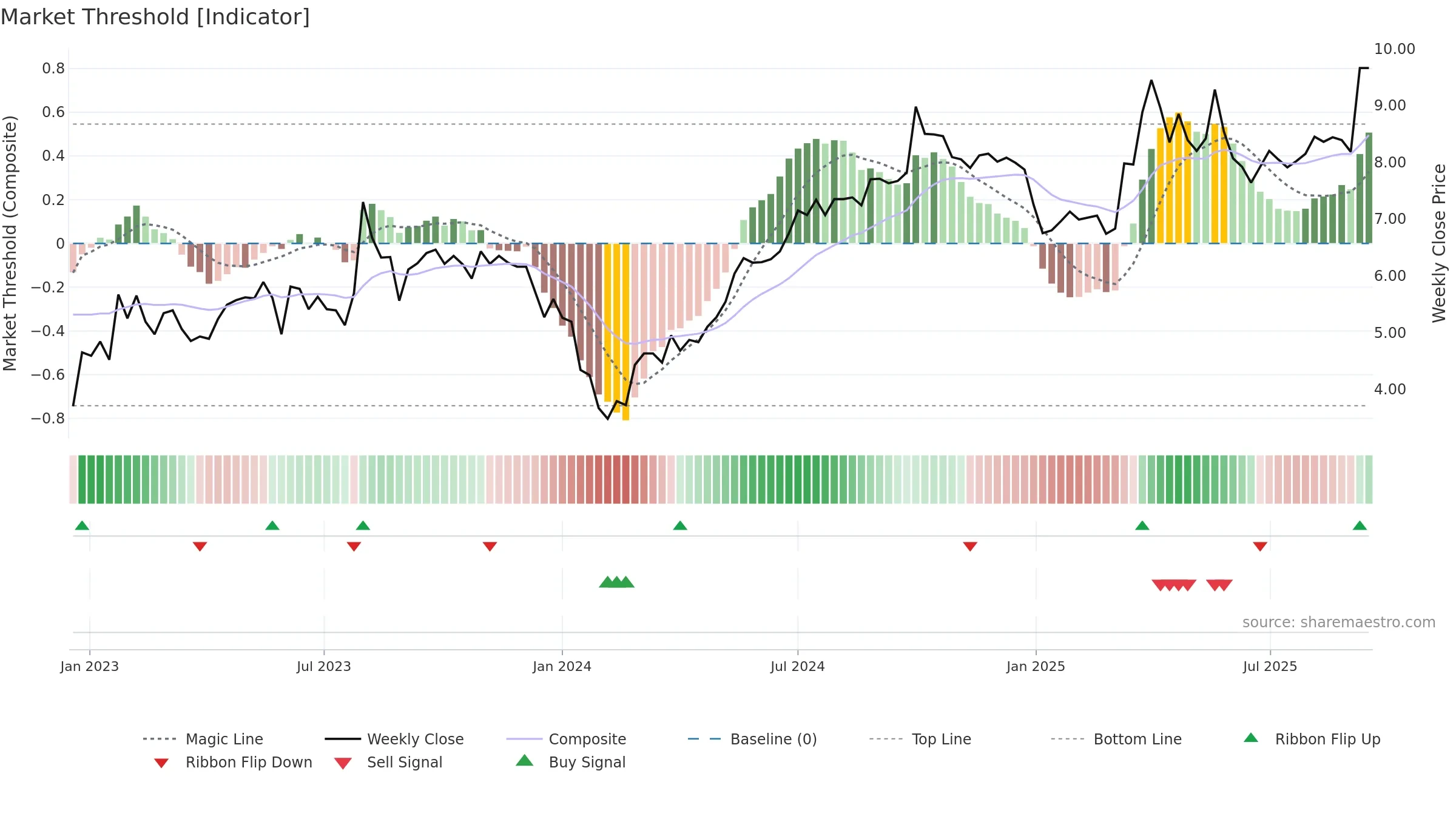Toggle the Ribbon Flip Up legend entry
Screen dimensions: 1456x819
point(1312,739)
